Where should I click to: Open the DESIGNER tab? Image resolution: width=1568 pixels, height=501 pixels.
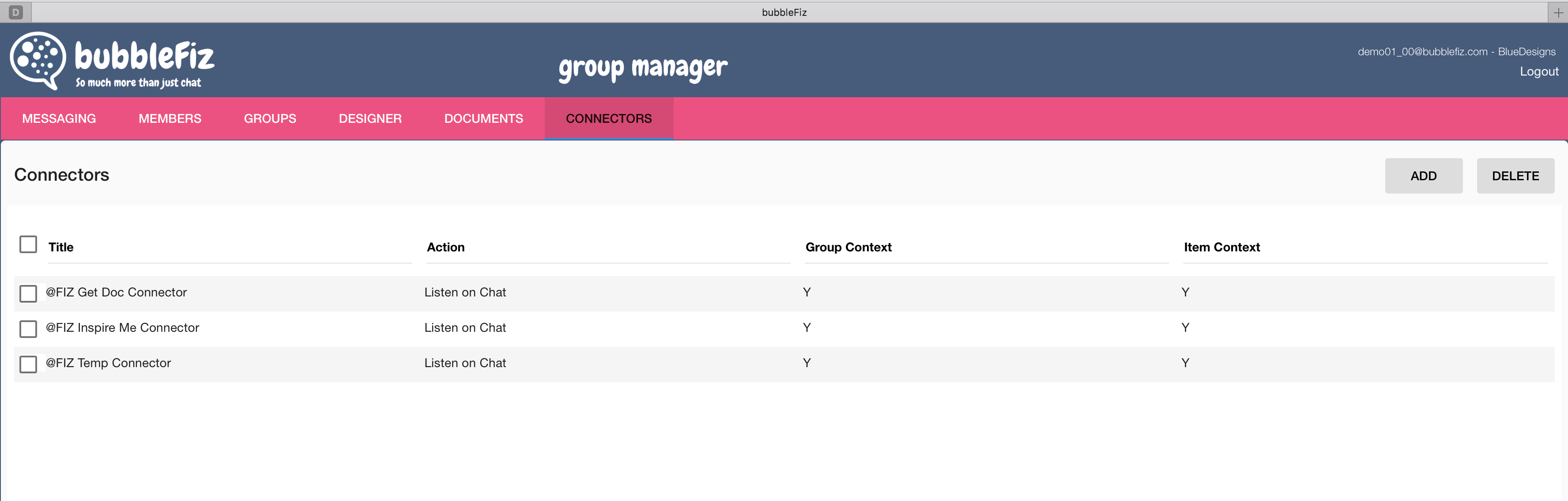tap(370, 119)
